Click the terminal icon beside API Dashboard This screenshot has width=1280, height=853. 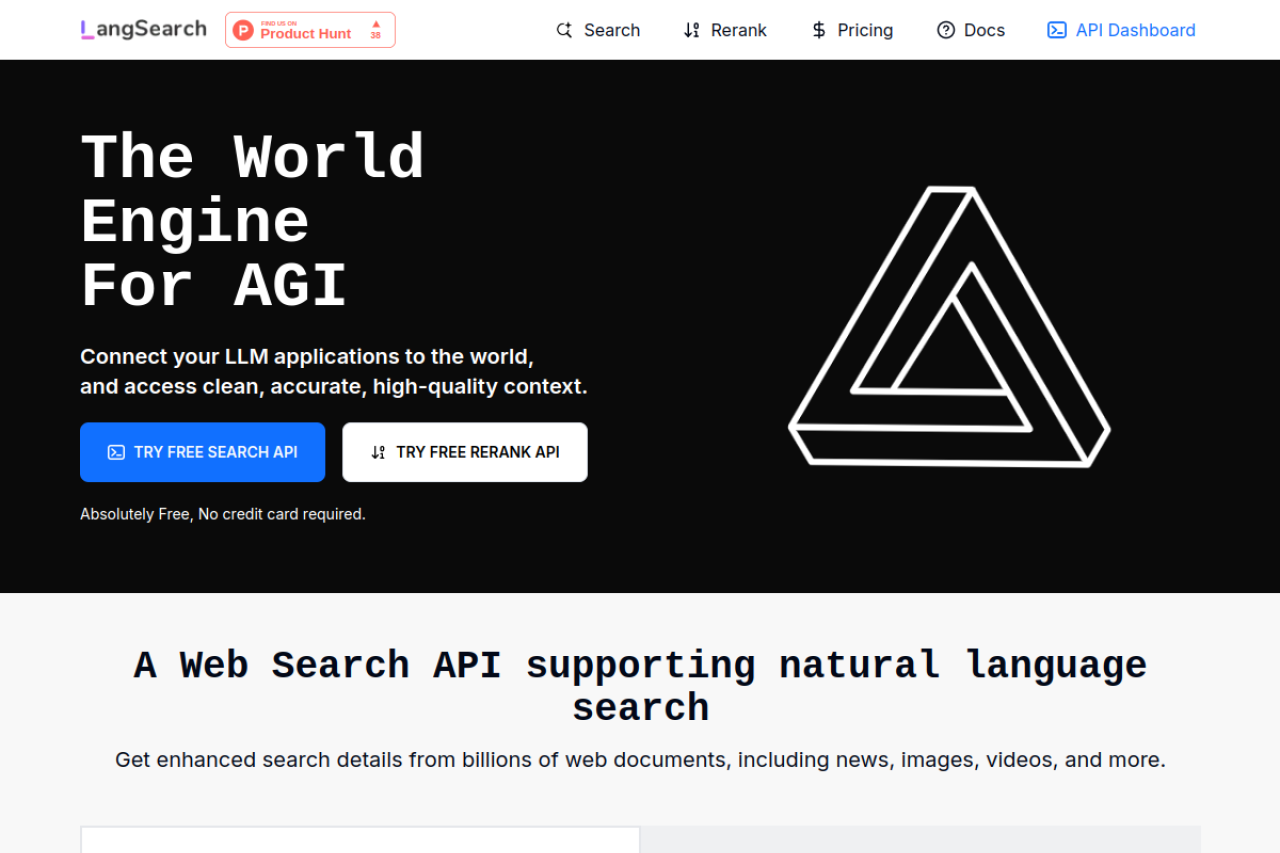coord(1057,30)
